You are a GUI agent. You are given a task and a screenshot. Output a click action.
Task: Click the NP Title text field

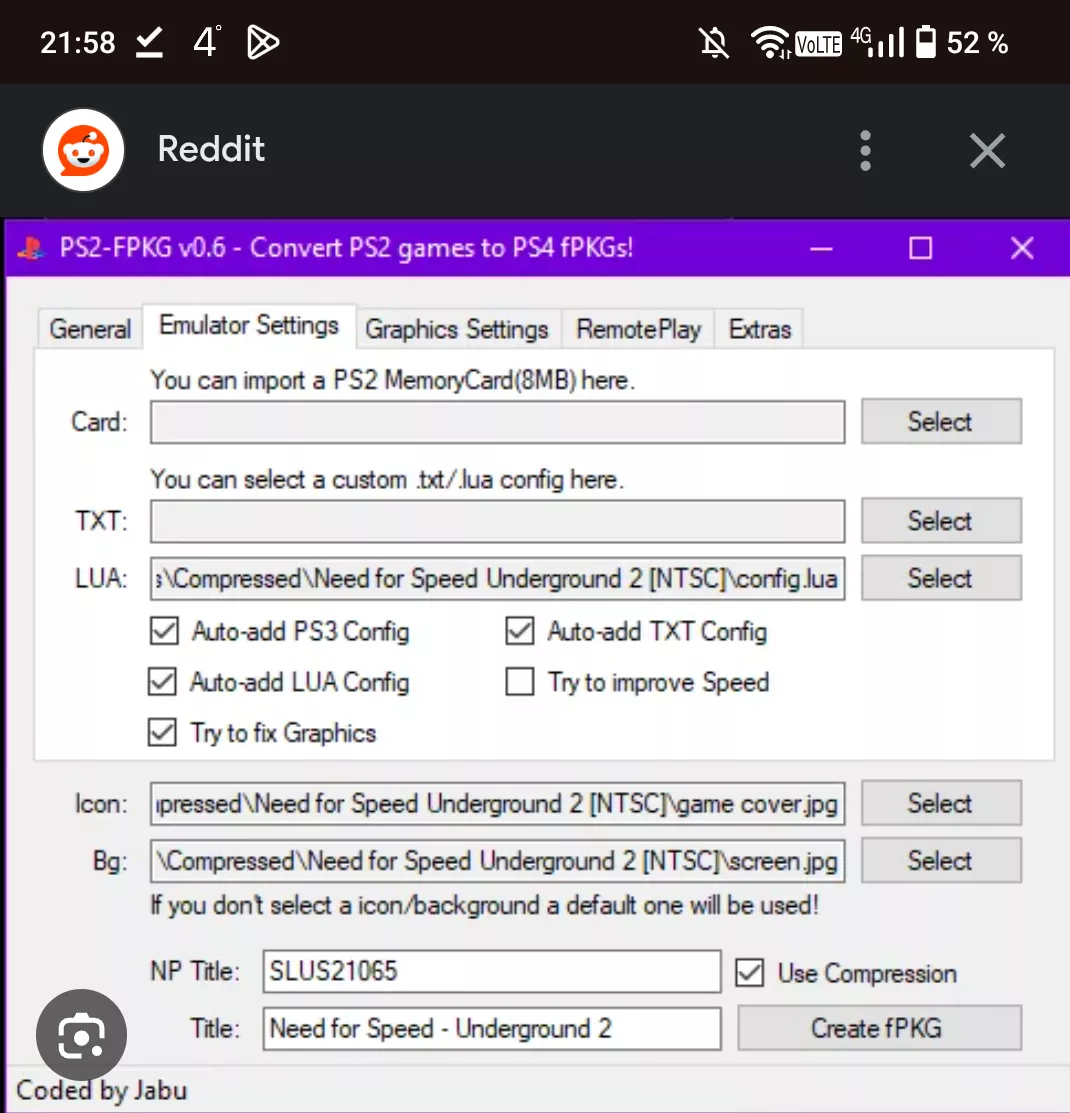tap(491, 971)
